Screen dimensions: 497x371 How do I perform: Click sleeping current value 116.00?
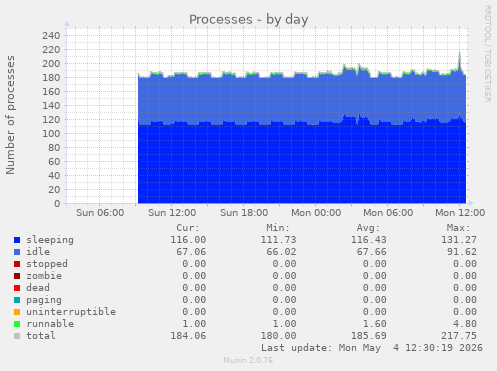[188, 240]
